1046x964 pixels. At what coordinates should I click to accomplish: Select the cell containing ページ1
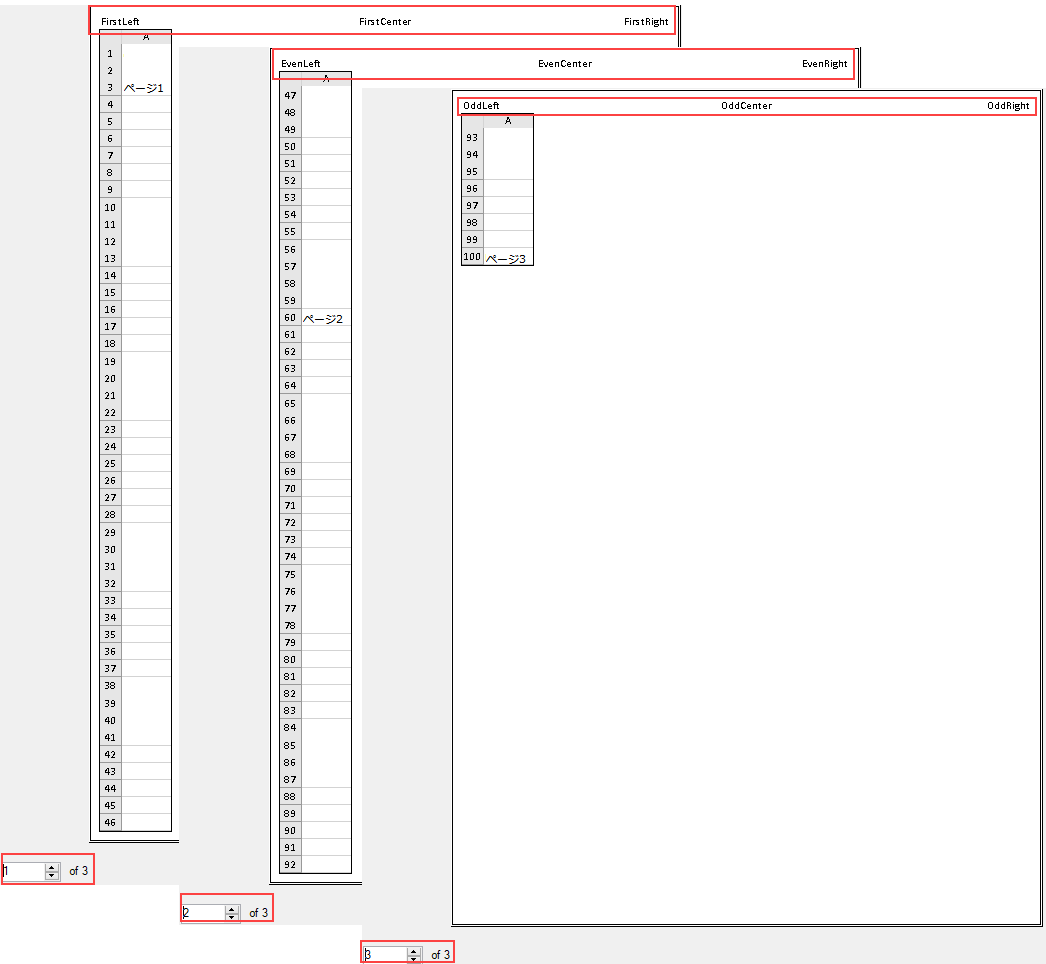146,89
